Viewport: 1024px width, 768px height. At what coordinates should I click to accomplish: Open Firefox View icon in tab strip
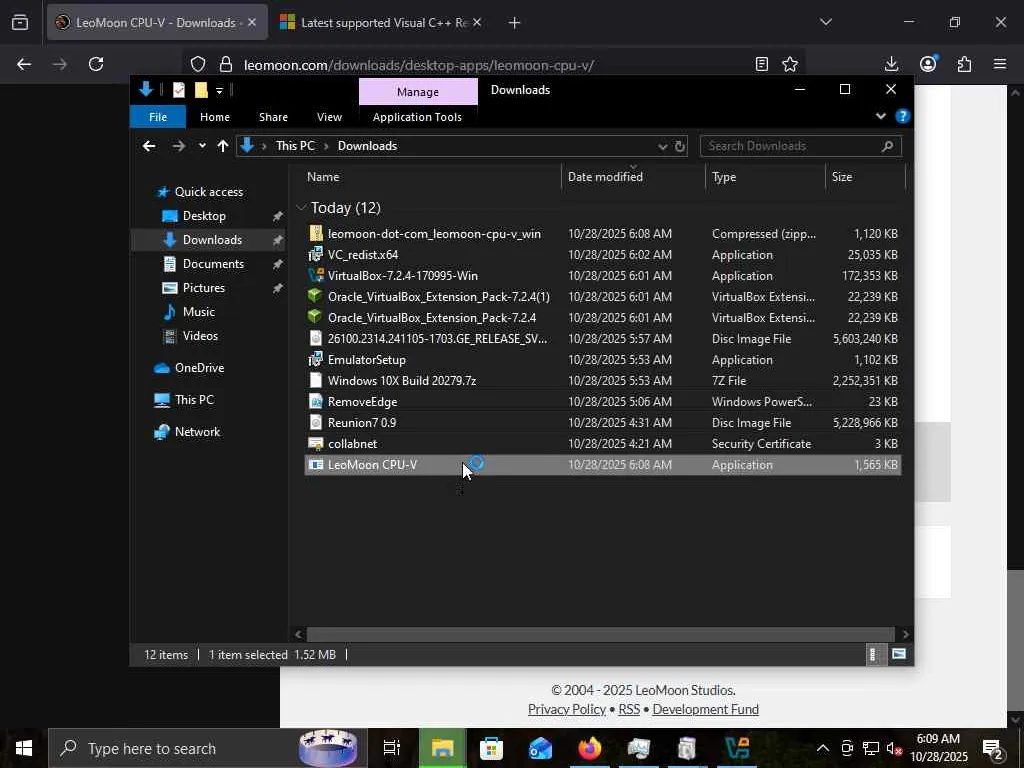click(x=20, y=22)
